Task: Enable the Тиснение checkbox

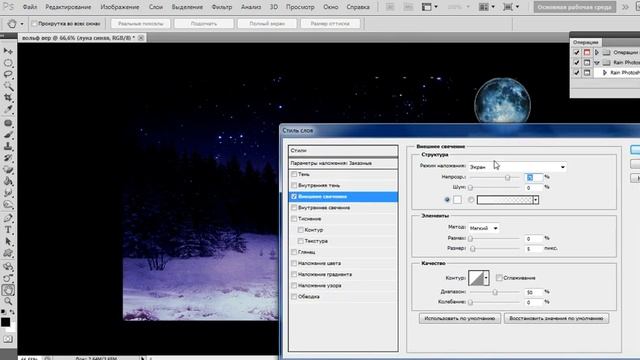Action: 294,219
